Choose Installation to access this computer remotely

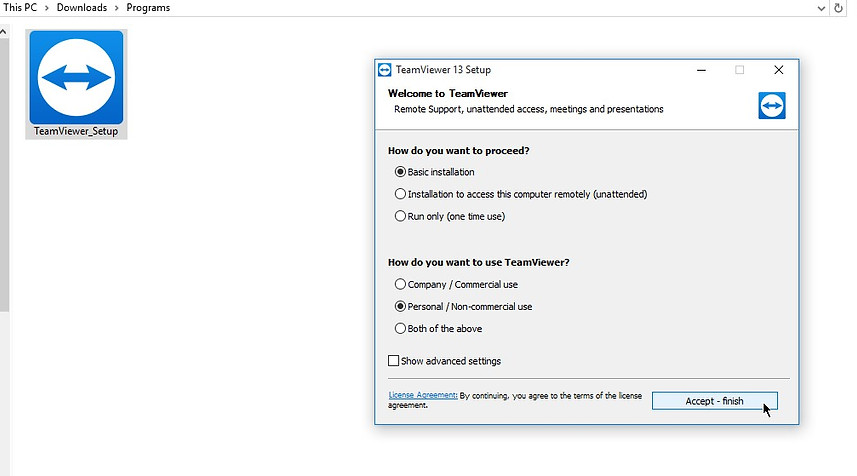click(x=521, y=194)
